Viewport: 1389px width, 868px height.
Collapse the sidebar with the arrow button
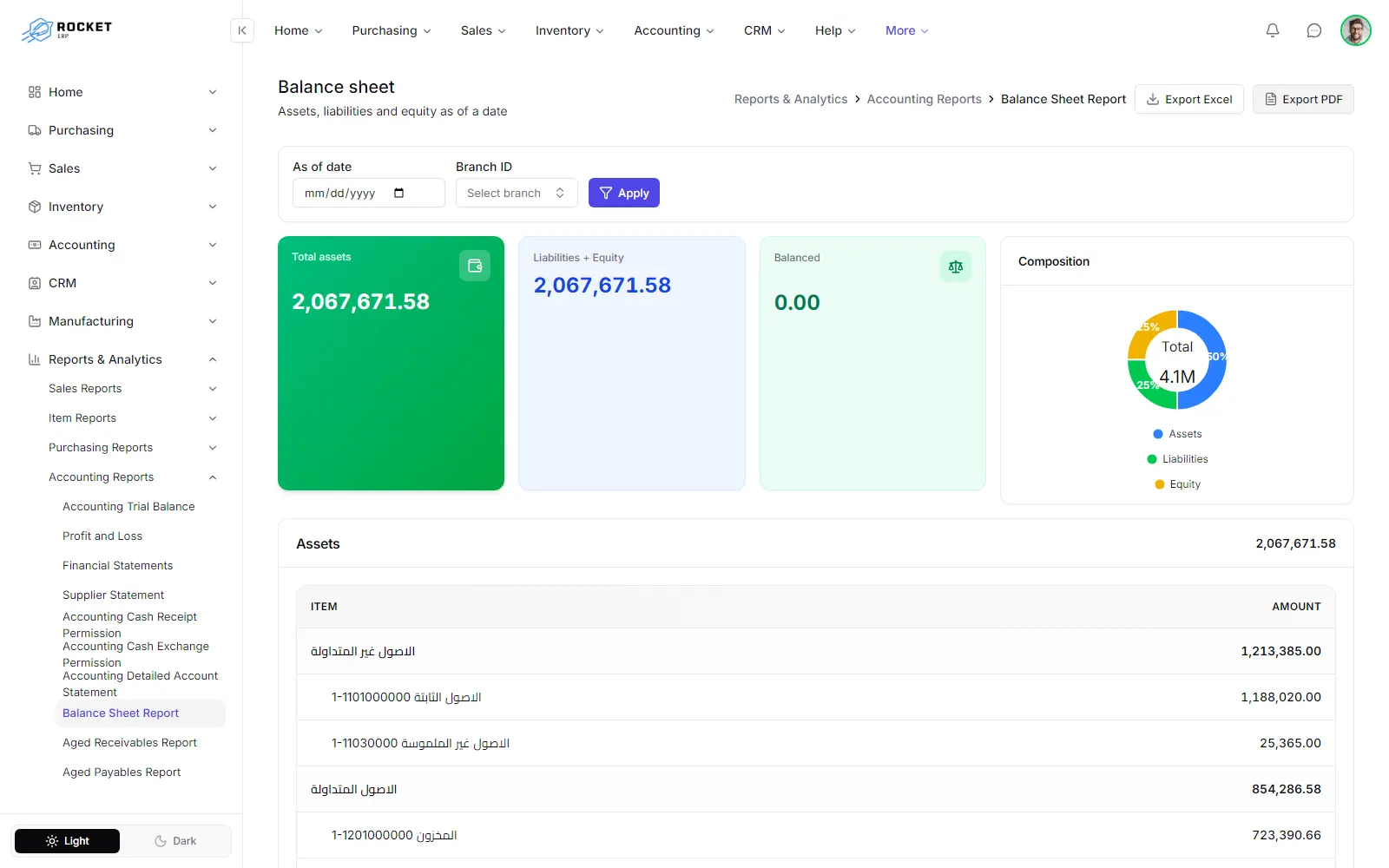242,30
